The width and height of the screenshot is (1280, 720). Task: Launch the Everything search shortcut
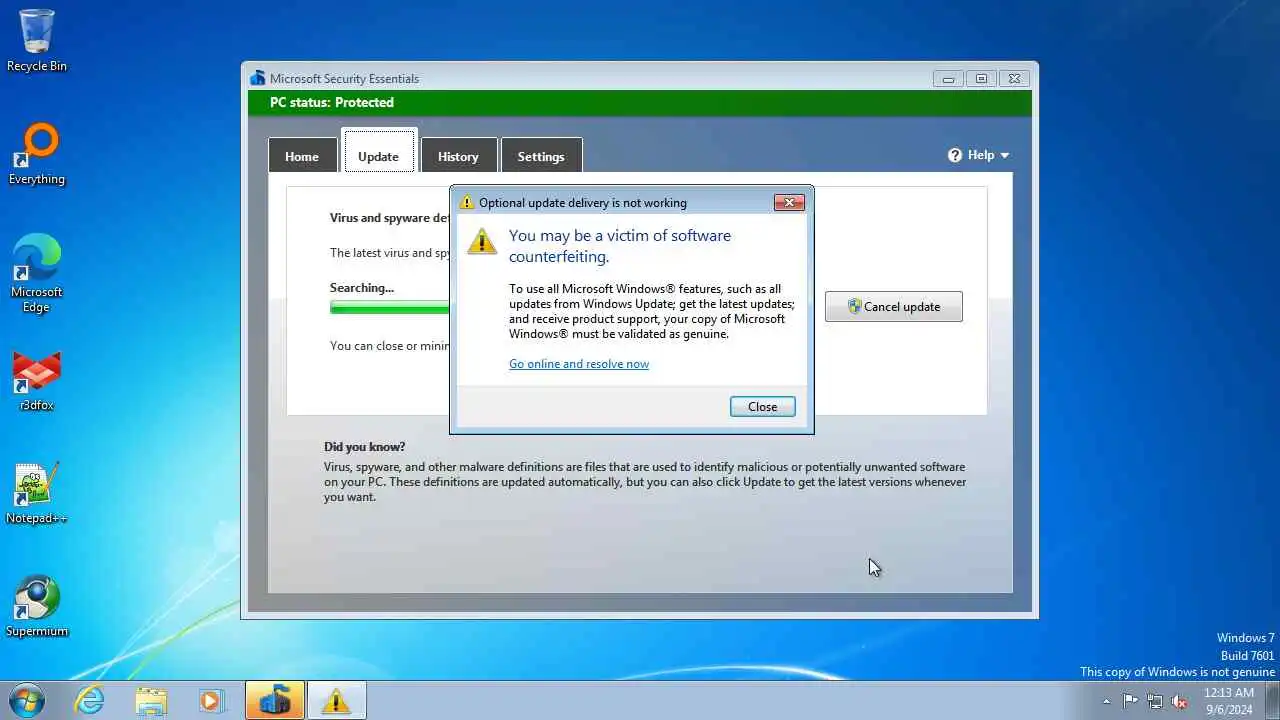tap(37, 154)
